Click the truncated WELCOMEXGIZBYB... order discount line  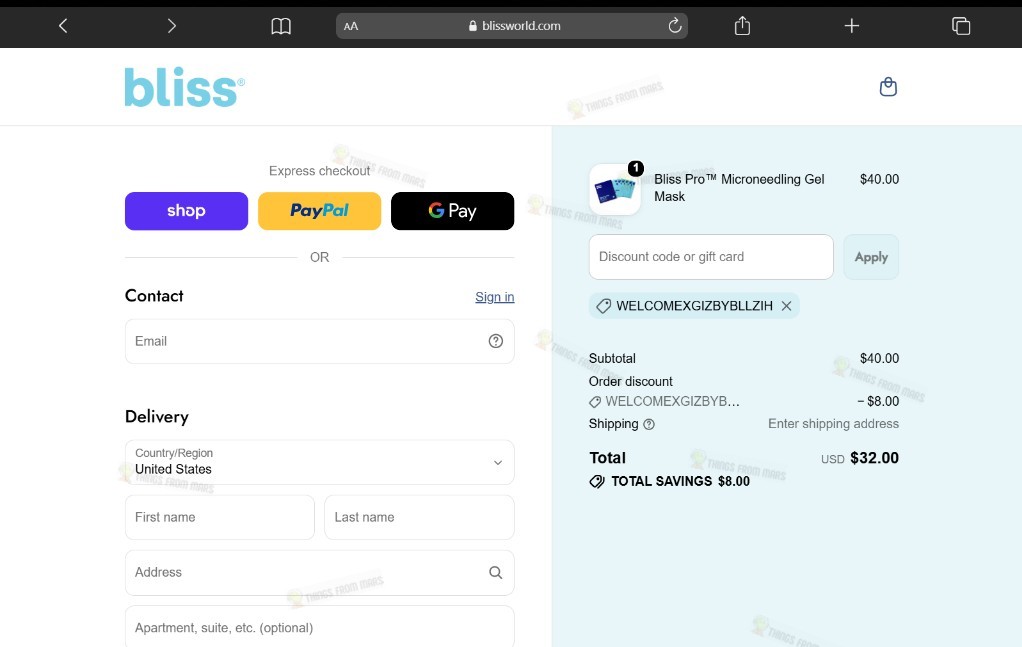(x=664, y=401)
